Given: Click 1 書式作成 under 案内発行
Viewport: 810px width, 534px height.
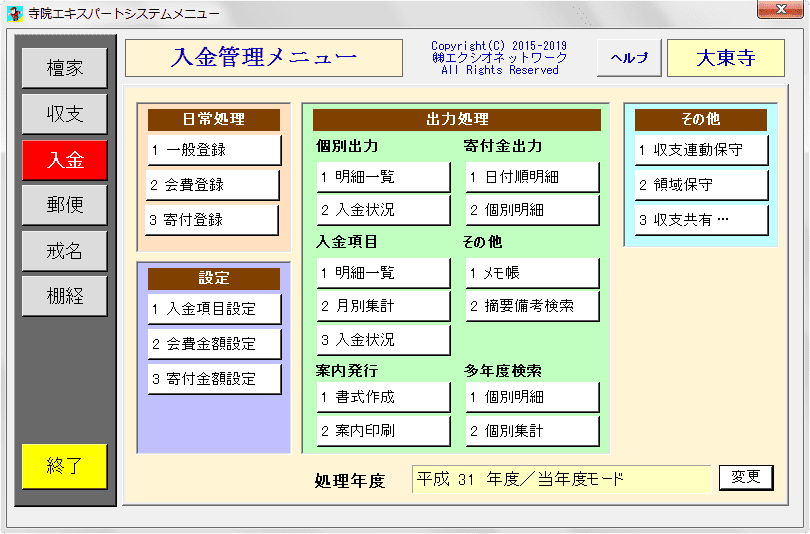Looking at the screenshot, I should coord(383,397).
